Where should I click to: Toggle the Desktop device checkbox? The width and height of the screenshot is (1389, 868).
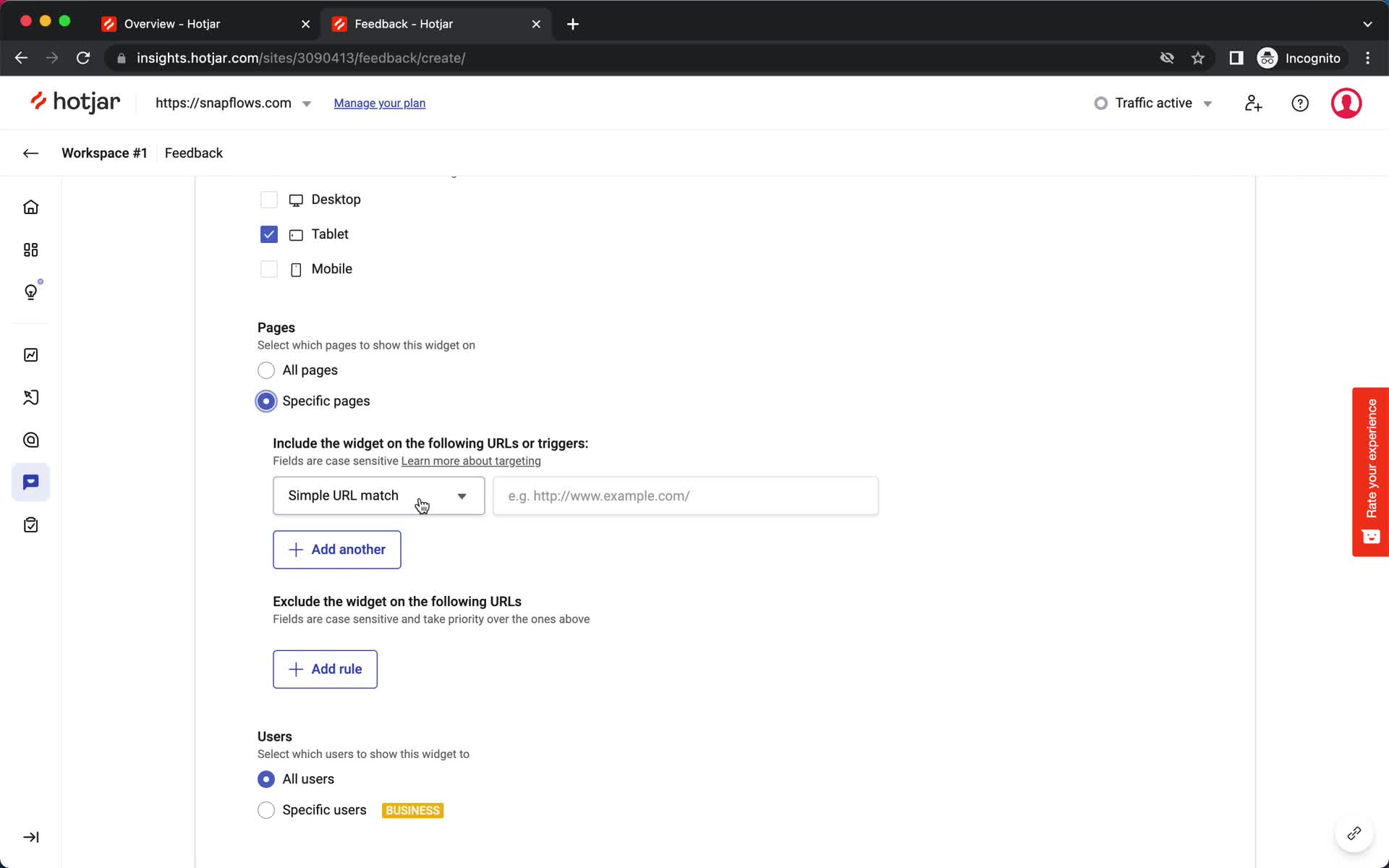268,199
